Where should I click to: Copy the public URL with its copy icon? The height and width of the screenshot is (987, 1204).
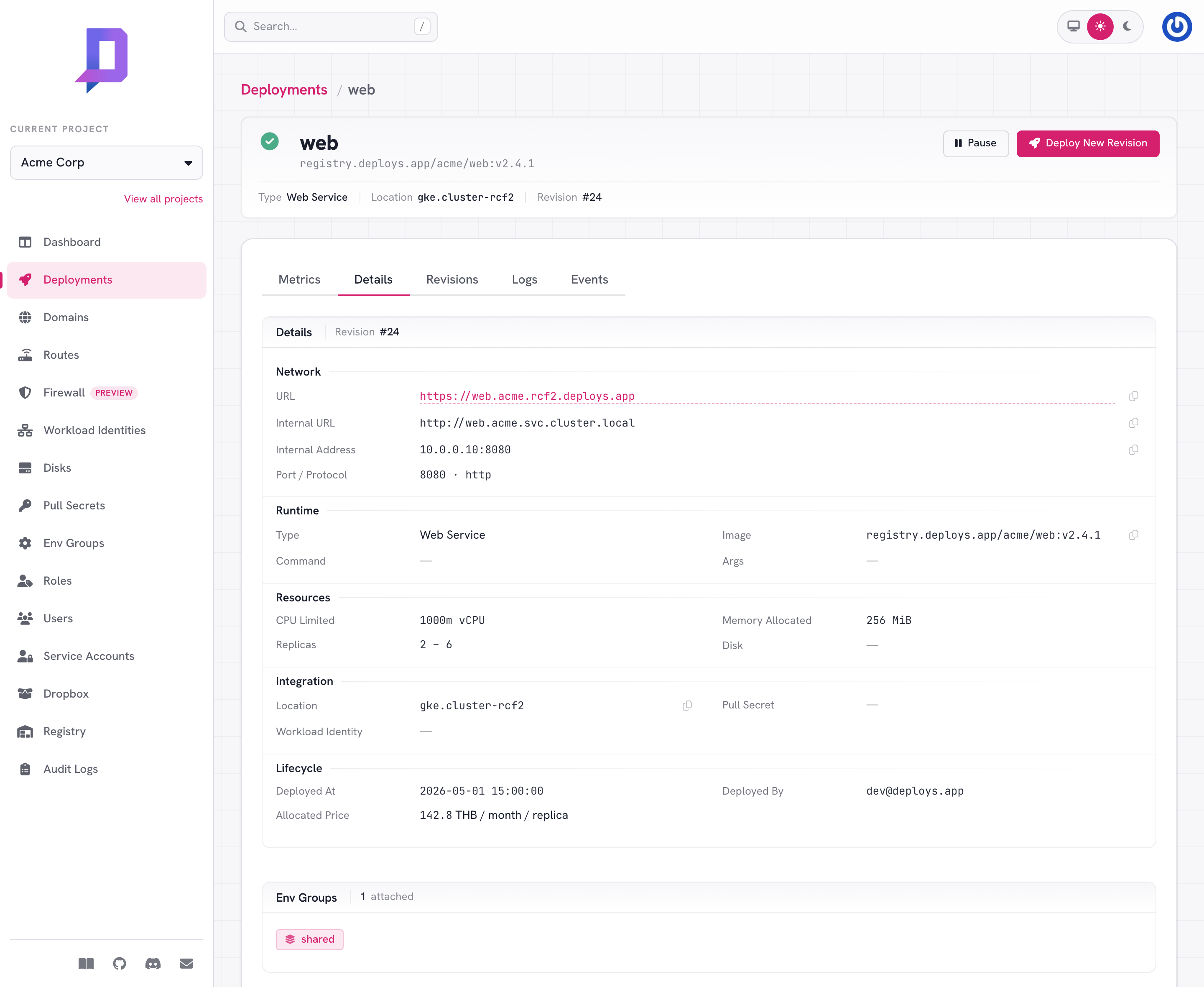coord(1133,396)
